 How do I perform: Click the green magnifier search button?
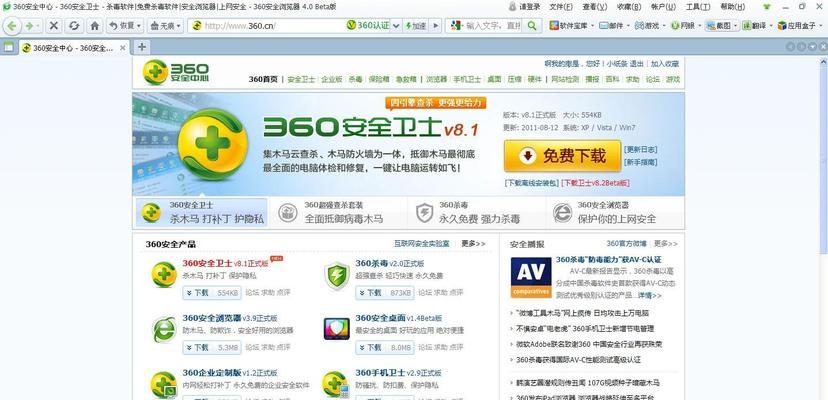[532, 25]
